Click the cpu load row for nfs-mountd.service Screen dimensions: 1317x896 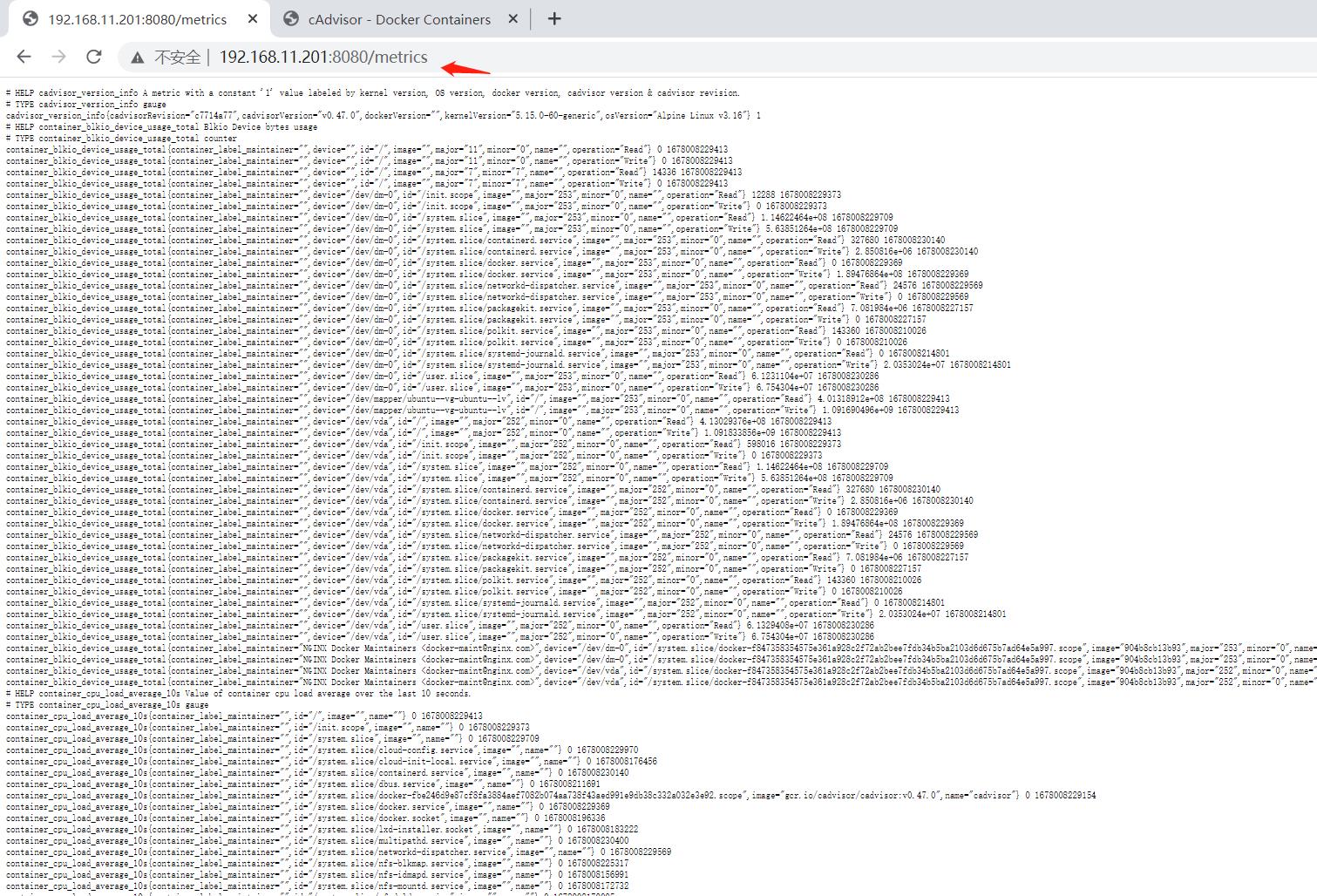pyautogui.click(x=317, y=886)
